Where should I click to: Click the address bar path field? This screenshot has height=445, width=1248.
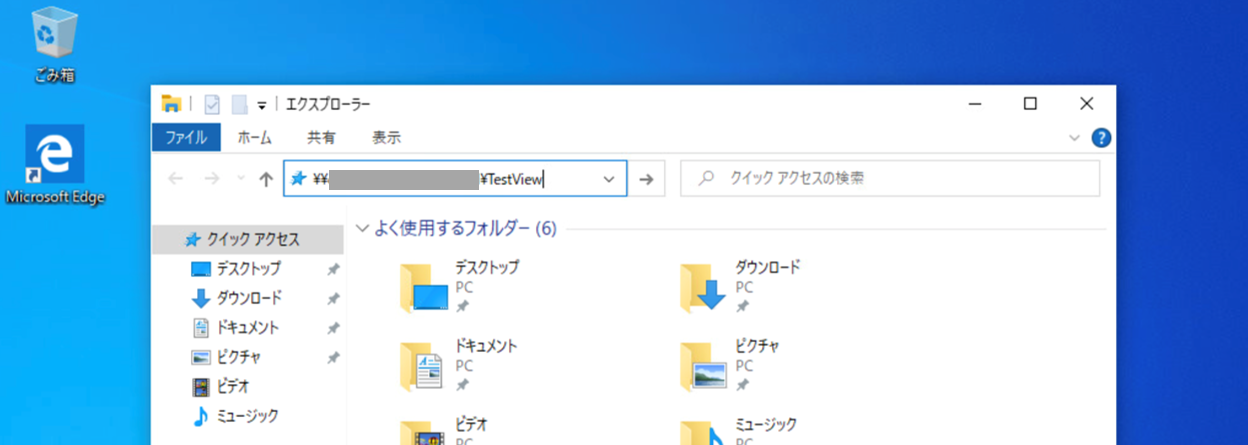click(x=455, y=179)
